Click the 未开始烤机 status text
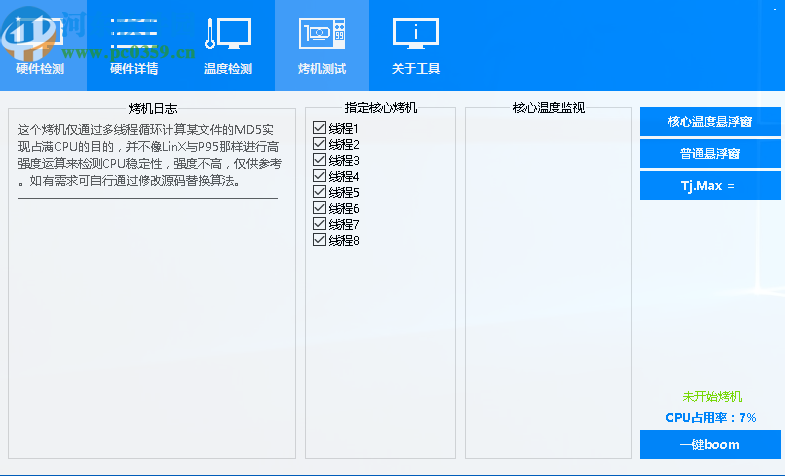This screenshot has height=476, width=785. (x=712, y=397)
